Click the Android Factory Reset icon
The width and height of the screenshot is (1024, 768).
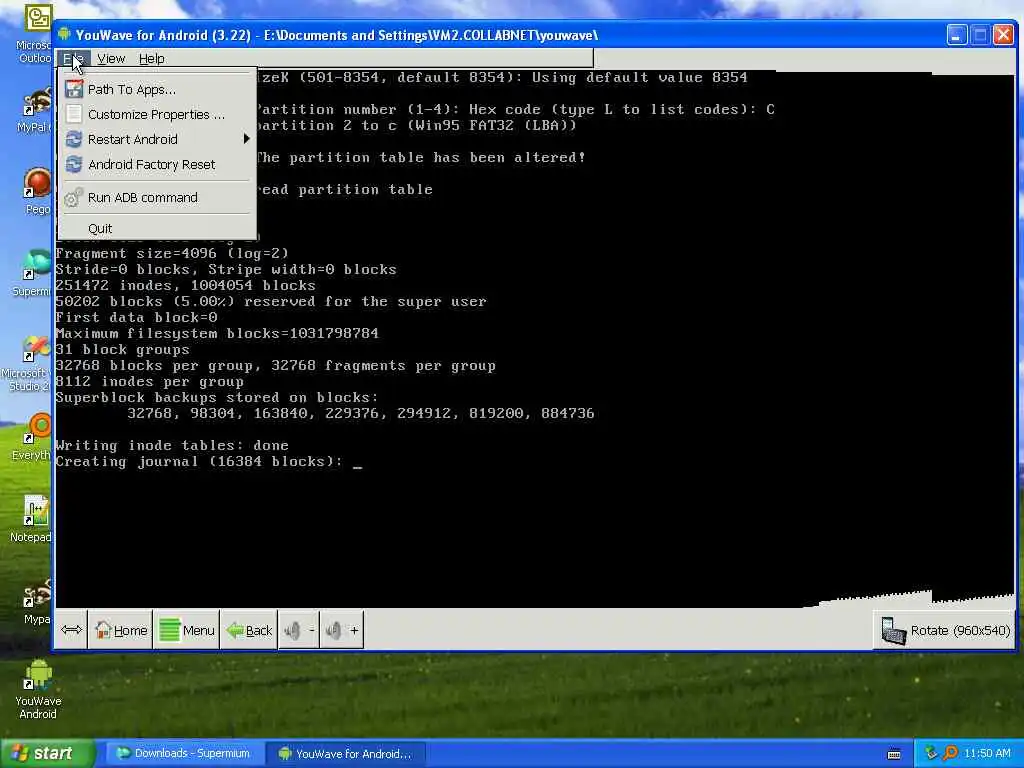(74, 165)
